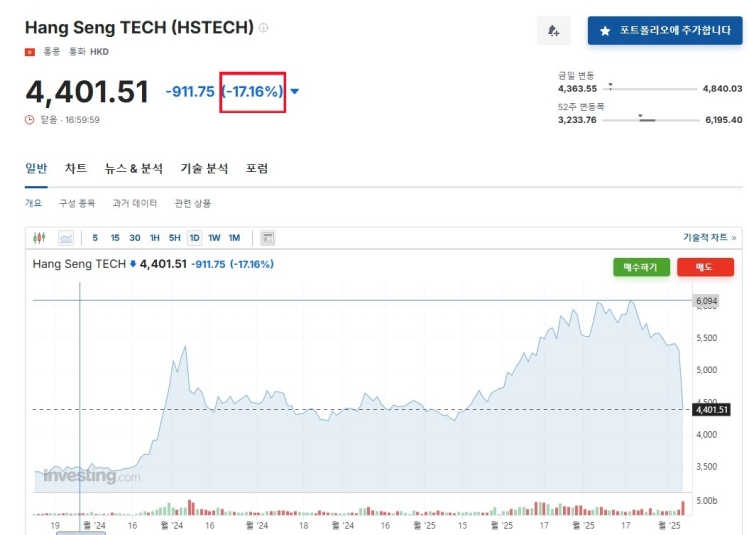Select the 개요 sub-tab
This screenshot has height=535, width=749.
click(33, 203)
